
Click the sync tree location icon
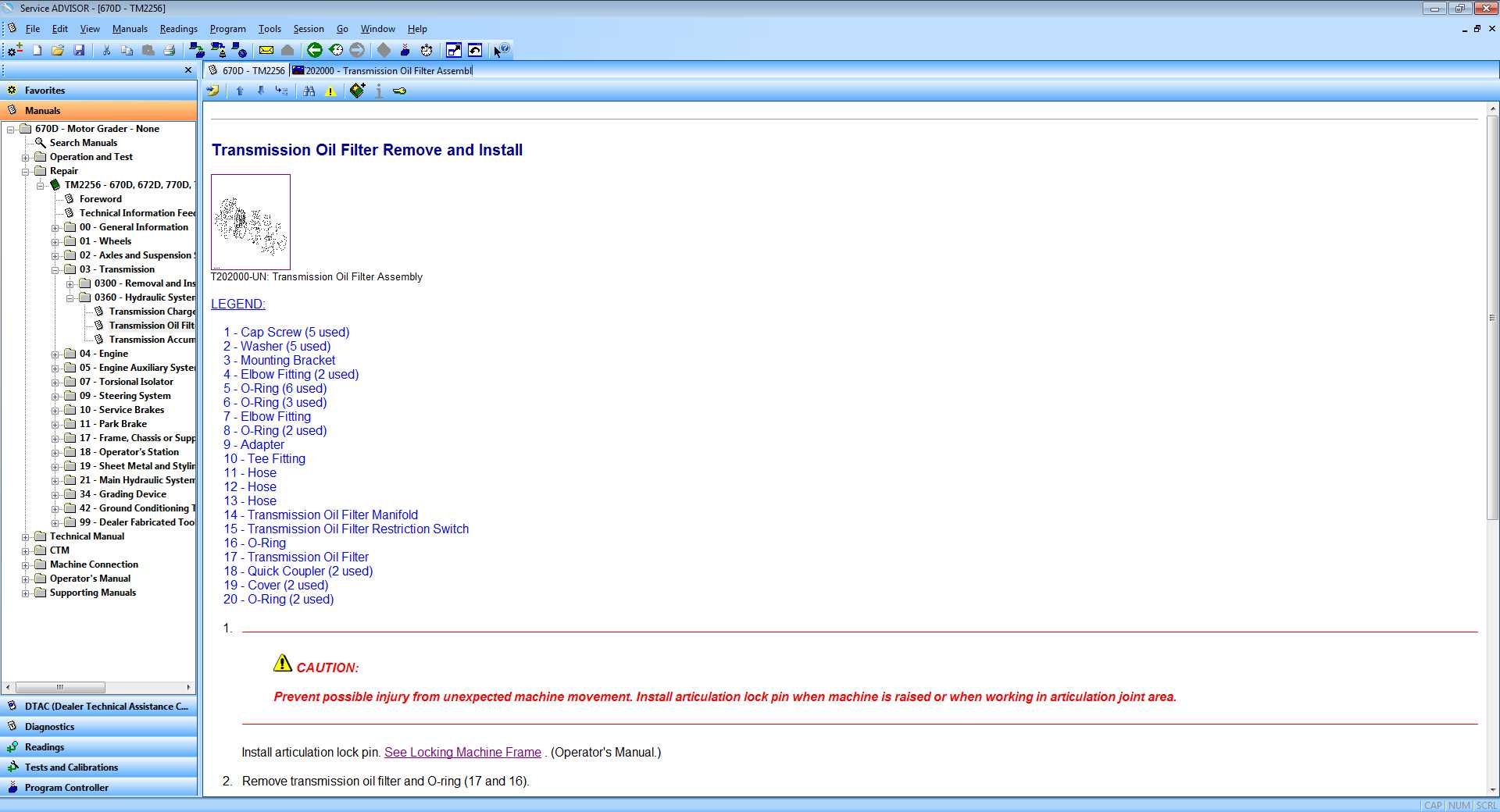[x=282, y=91]
